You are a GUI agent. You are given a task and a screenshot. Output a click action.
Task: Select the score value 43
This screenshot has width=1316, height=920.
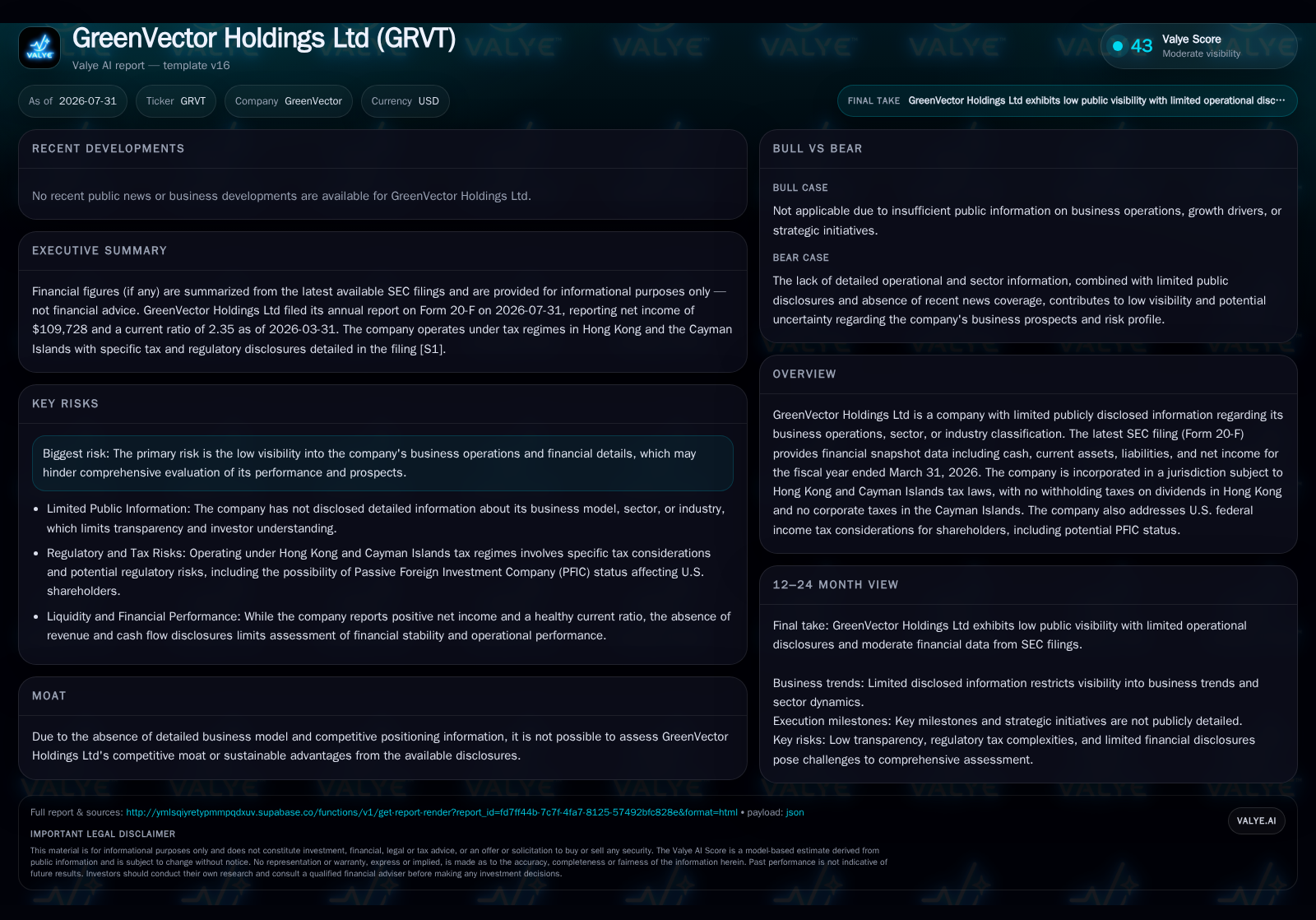click(x=1142, y=46)
